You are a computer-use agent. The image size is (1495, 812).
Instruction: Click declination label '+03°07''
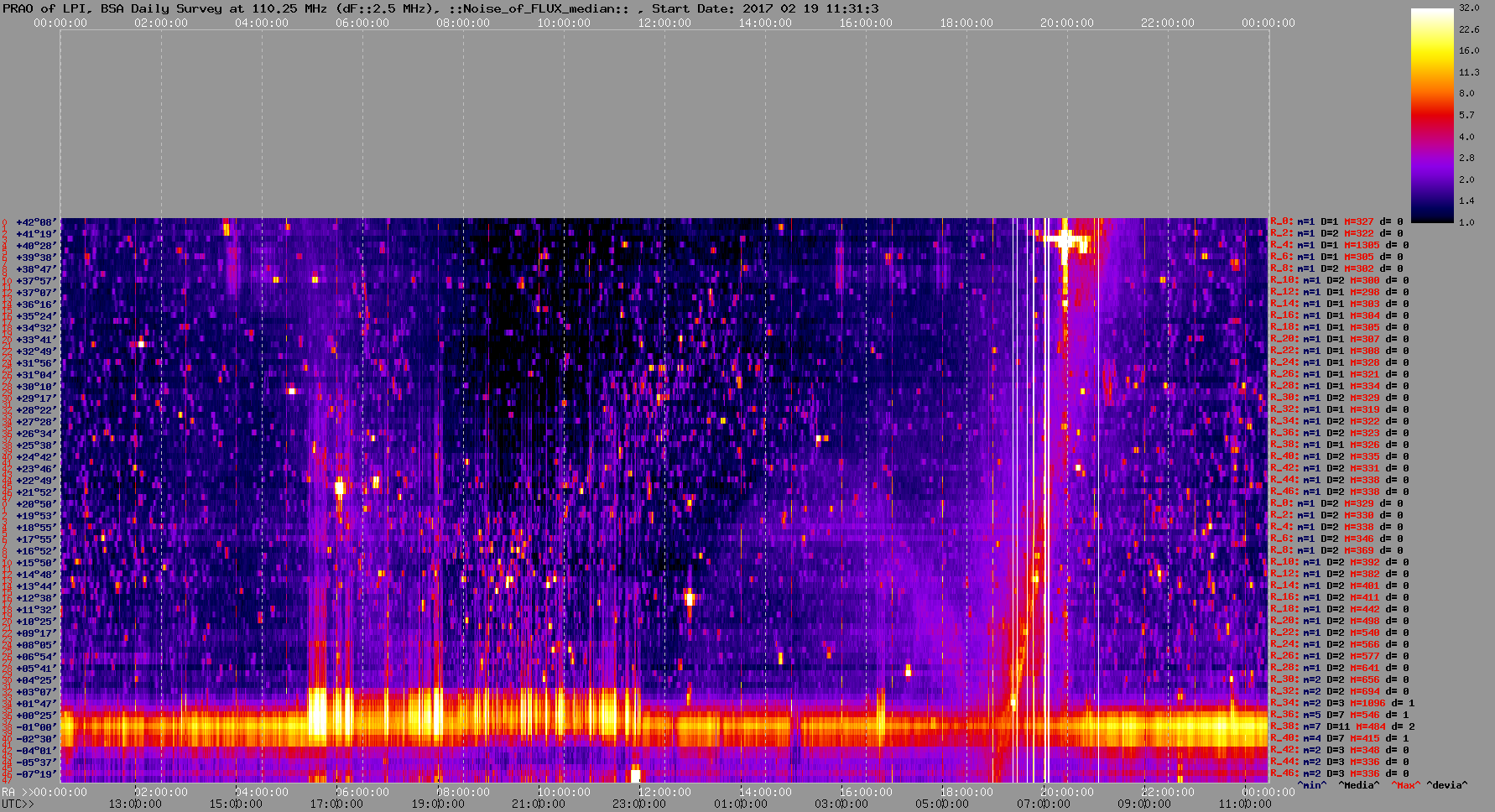tap(36, 692)
